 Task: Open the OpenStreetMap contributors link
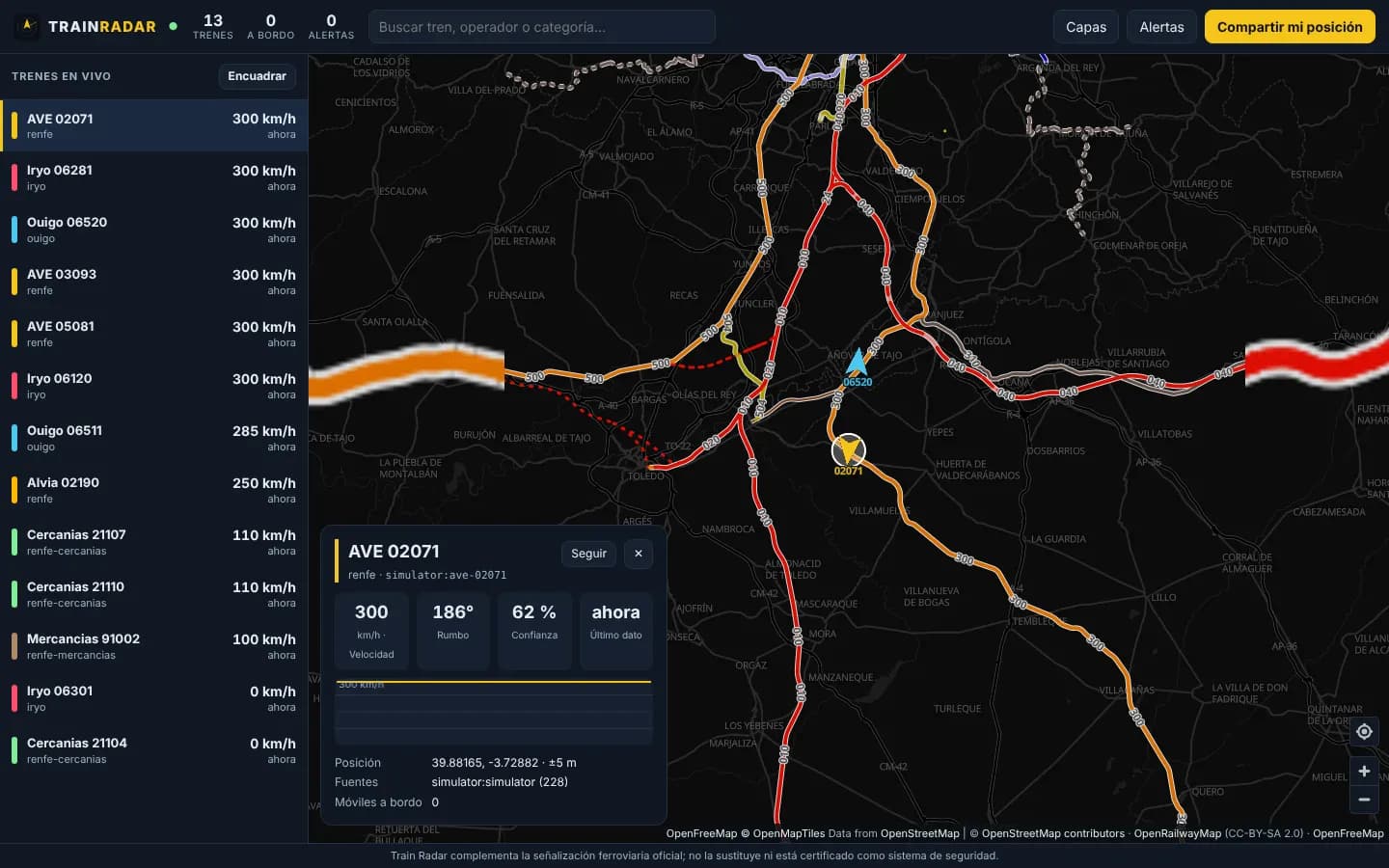click(x=1053, y=833)
